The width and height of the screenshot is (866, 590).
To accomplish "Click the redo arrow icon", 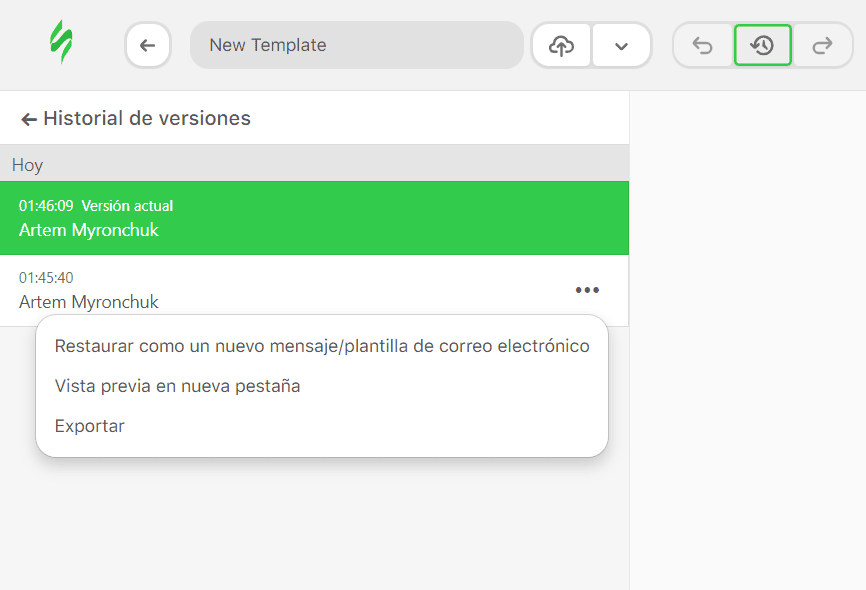I will (822, 45).
